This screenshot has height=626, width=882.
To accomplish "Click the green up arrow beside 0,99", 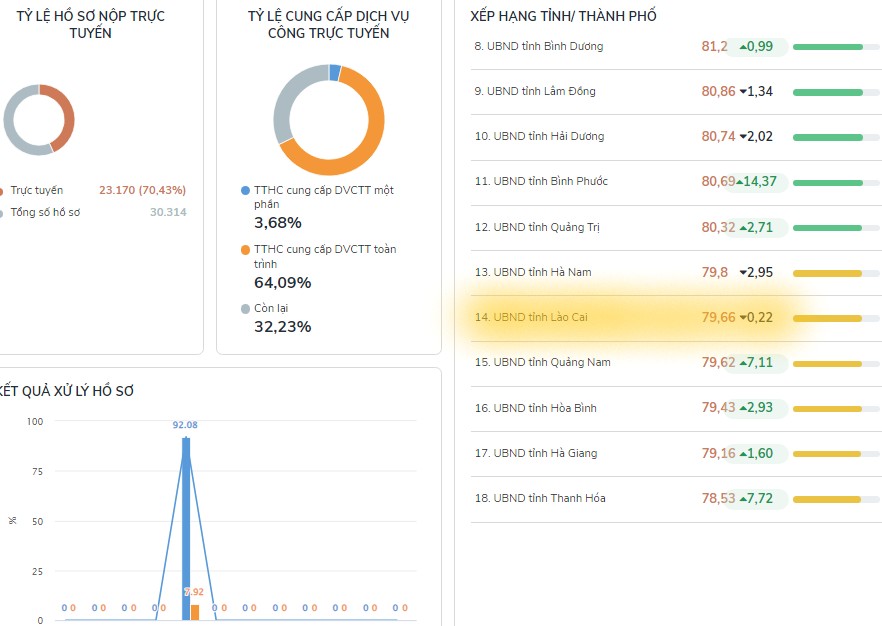I will click(743, 47).
